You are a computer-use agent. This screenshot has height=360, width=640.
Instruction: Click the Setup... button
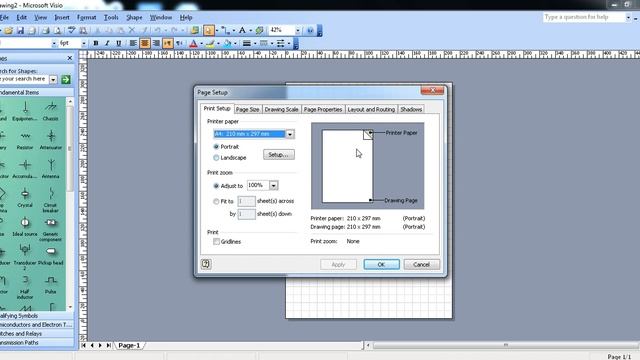(x=279, y=155)
